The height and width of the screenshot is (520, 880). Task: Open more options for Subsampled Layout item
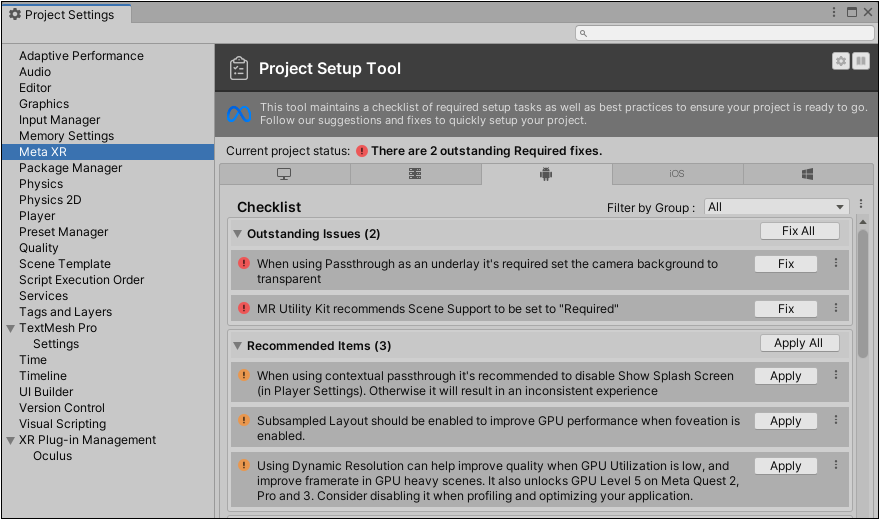836,420
